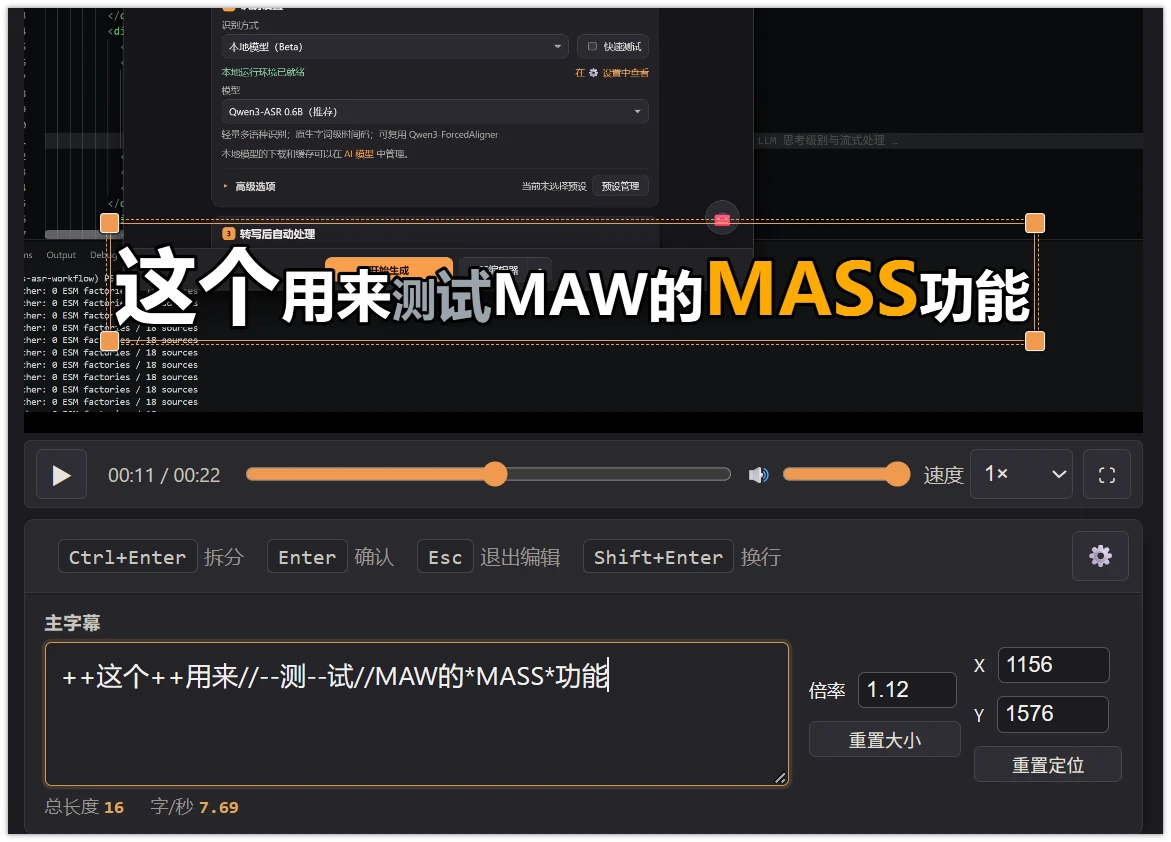Open the playback speed 1× dropdown
The height and width of the screenshot is (842, 1171).
1021,474
